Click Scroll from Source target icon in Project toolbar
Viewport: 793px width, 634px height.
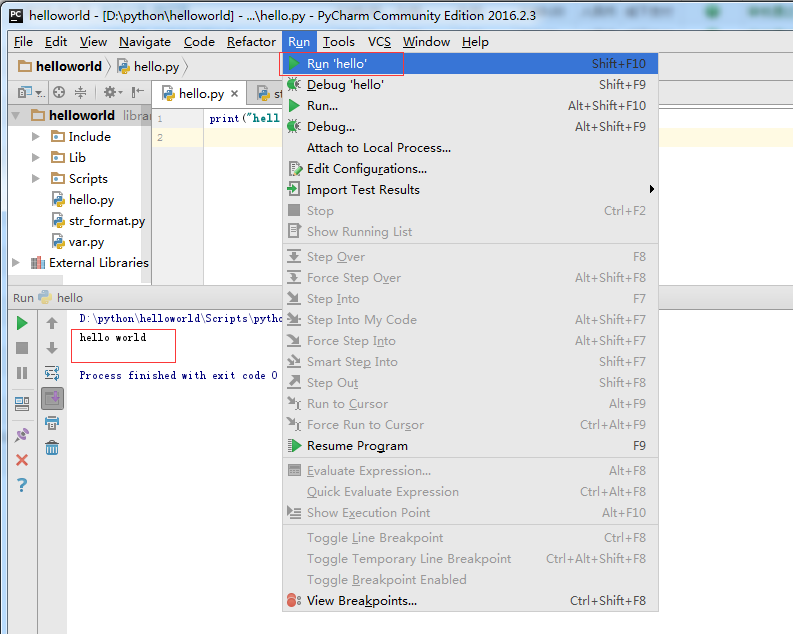pyautogui.click(x=59, y=92)
